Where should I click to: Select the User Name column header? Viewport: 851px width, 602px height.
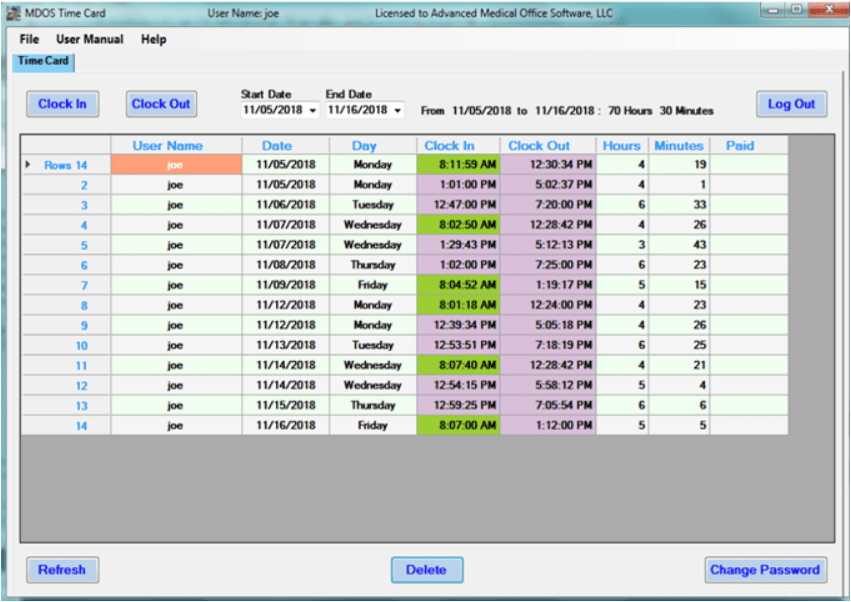[167, 145]
